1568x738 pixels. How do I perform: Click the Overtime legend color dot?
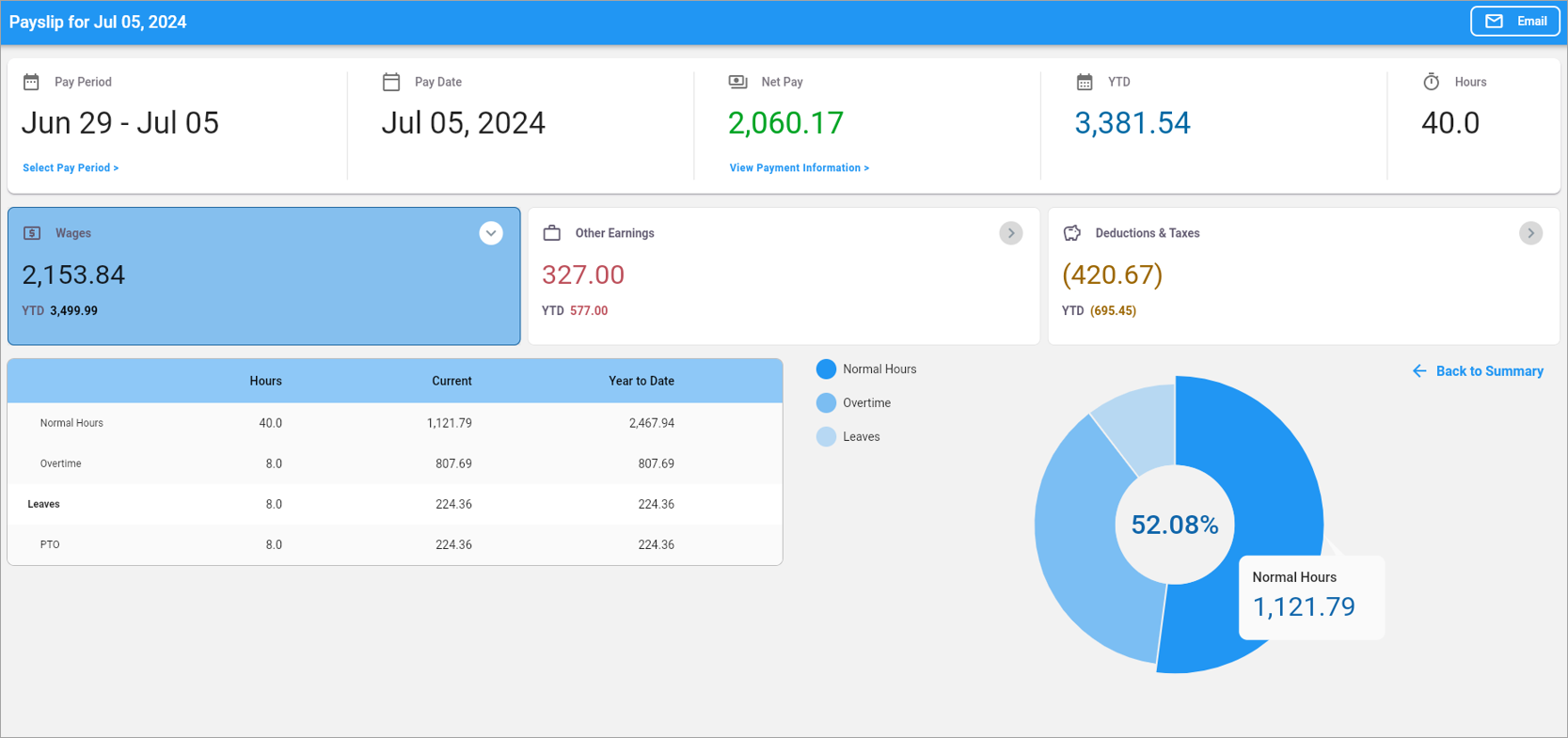[x=826, y=403]
